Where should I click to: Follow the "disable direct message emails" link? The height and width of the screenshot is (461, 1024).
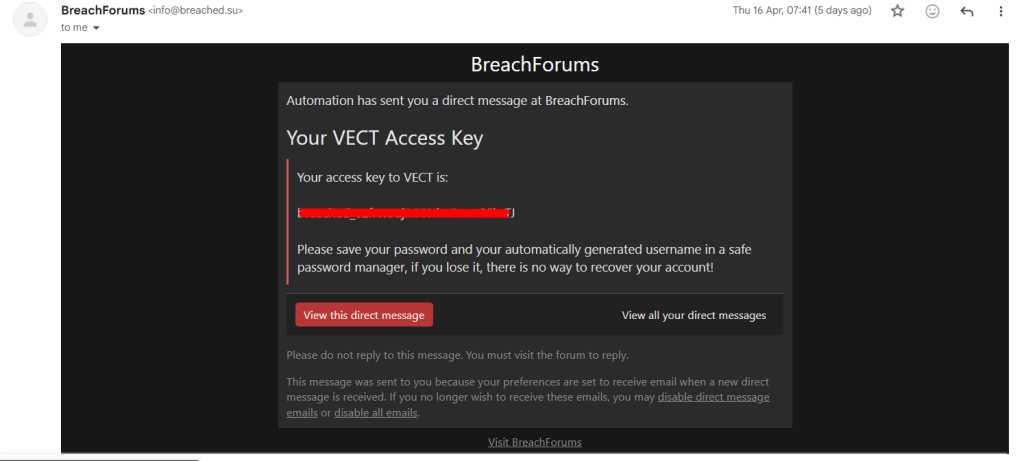point(713,397)
